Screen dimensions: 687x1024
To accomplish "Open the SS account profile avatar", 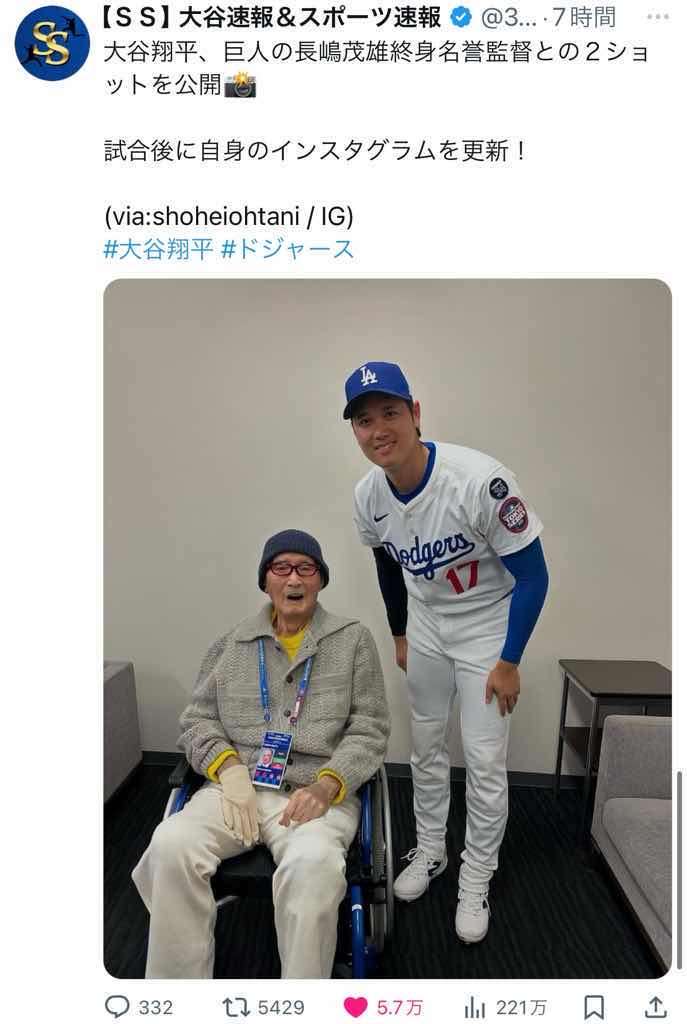I will 52,43.
